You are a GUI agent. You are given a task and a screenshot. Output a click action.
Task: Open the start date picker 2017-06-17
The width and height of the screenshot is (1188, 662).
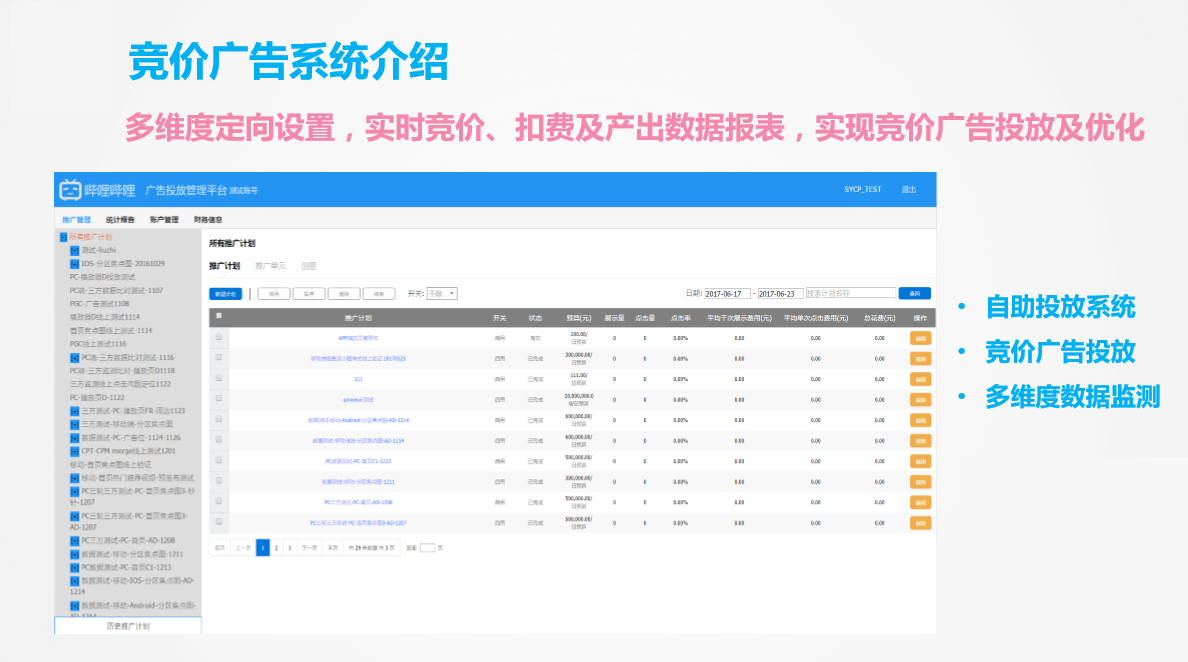coord(727,294)
